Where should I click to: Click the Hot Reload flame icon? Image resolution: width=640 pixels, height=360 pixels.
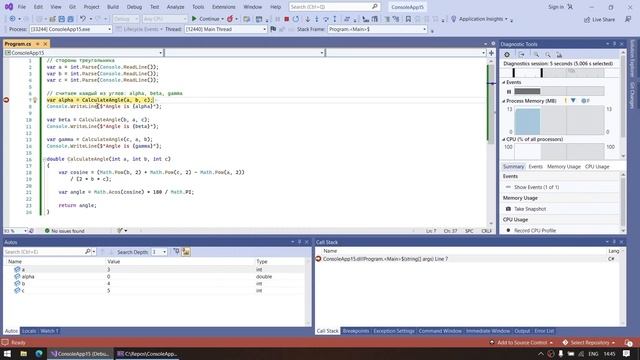click(230, 19)
